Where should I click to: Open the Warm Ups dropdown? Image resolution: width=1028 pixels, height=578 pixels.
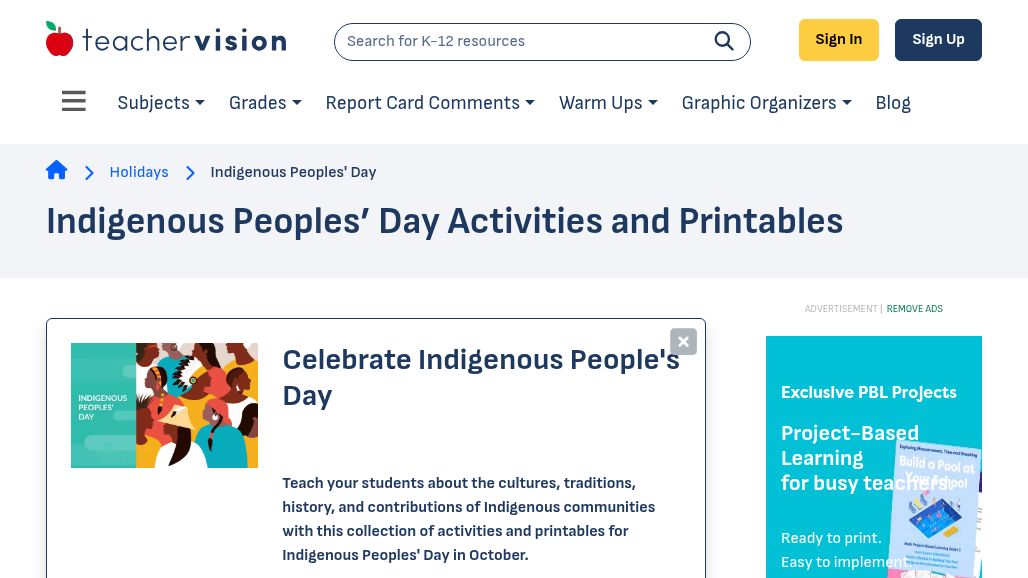tap(608, 103)
